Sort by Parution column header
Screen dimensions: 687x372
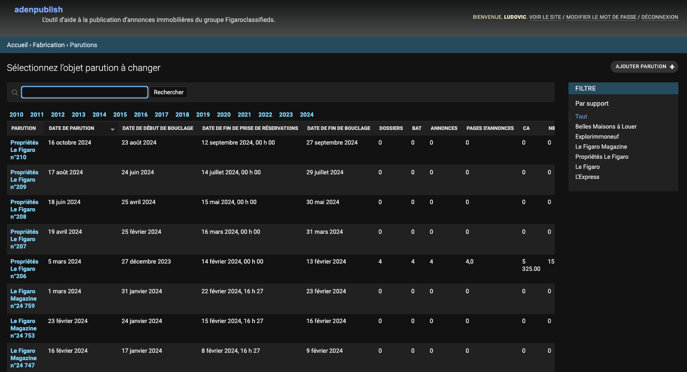coord(24,128)
